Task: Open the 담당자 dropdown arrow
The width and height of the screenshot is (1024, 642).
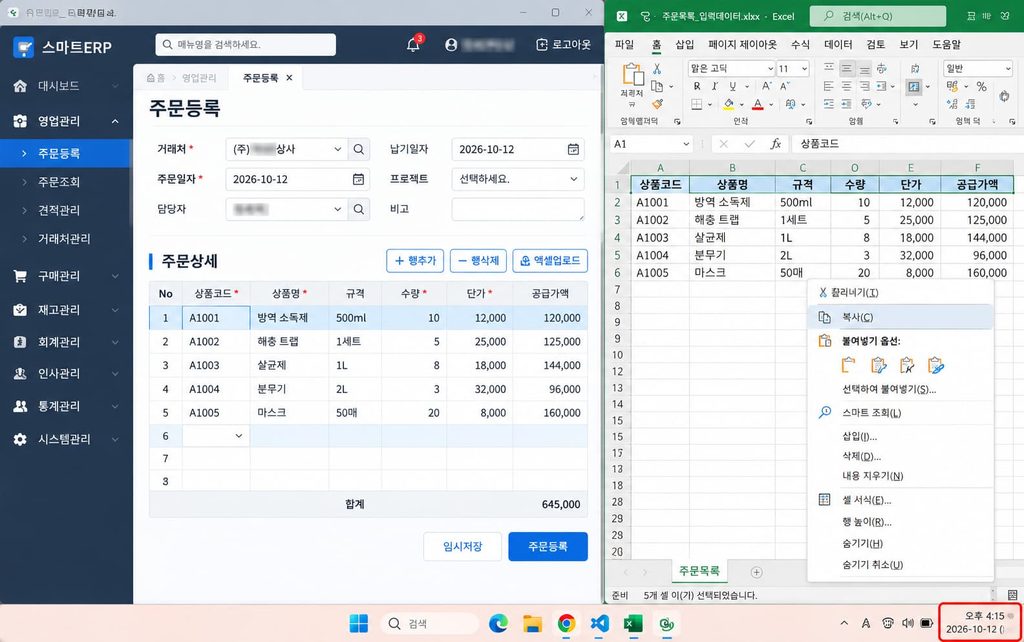Action: pyautogui.click(x=338, y=209)
